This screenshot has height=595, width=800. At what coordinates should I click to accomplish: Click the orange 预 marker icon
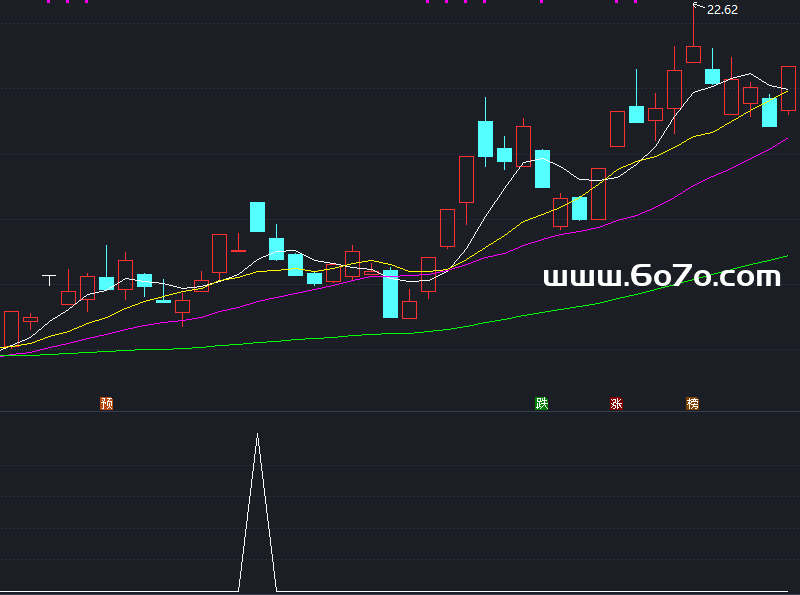pos(107,404)
